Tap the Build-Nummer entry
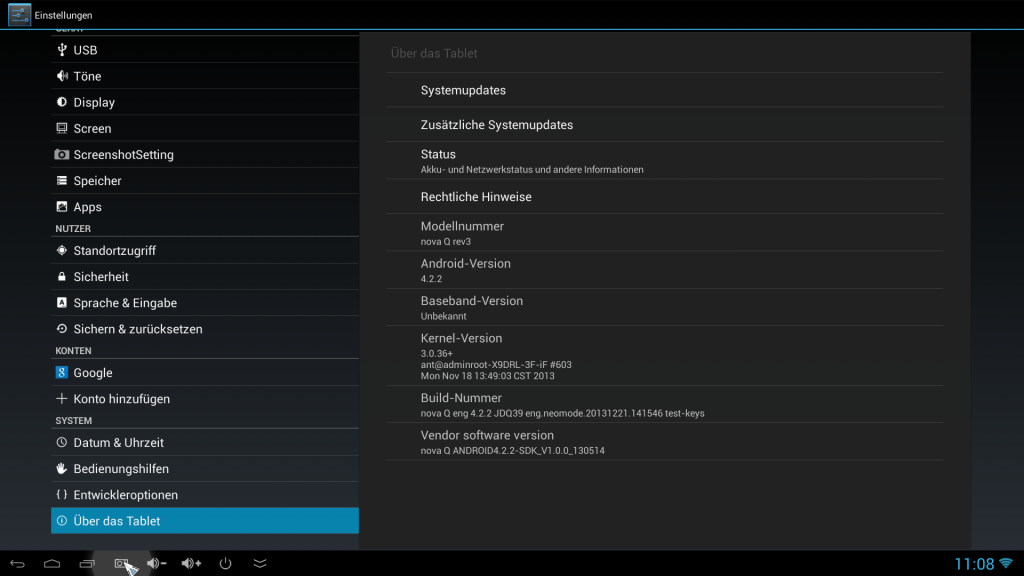 (x=665, y=404)
